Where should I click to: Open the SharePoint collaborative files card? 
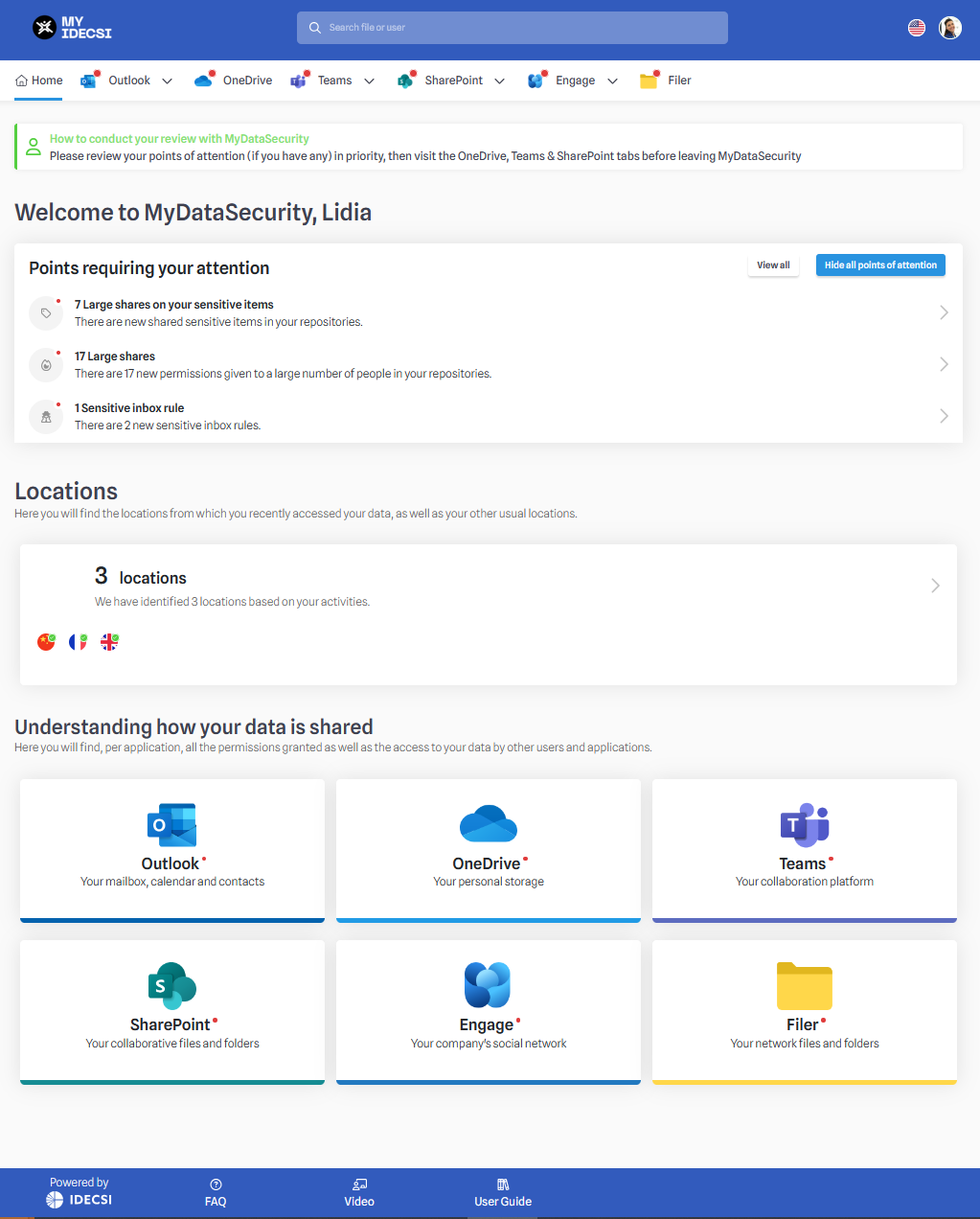pos(172,1012)
